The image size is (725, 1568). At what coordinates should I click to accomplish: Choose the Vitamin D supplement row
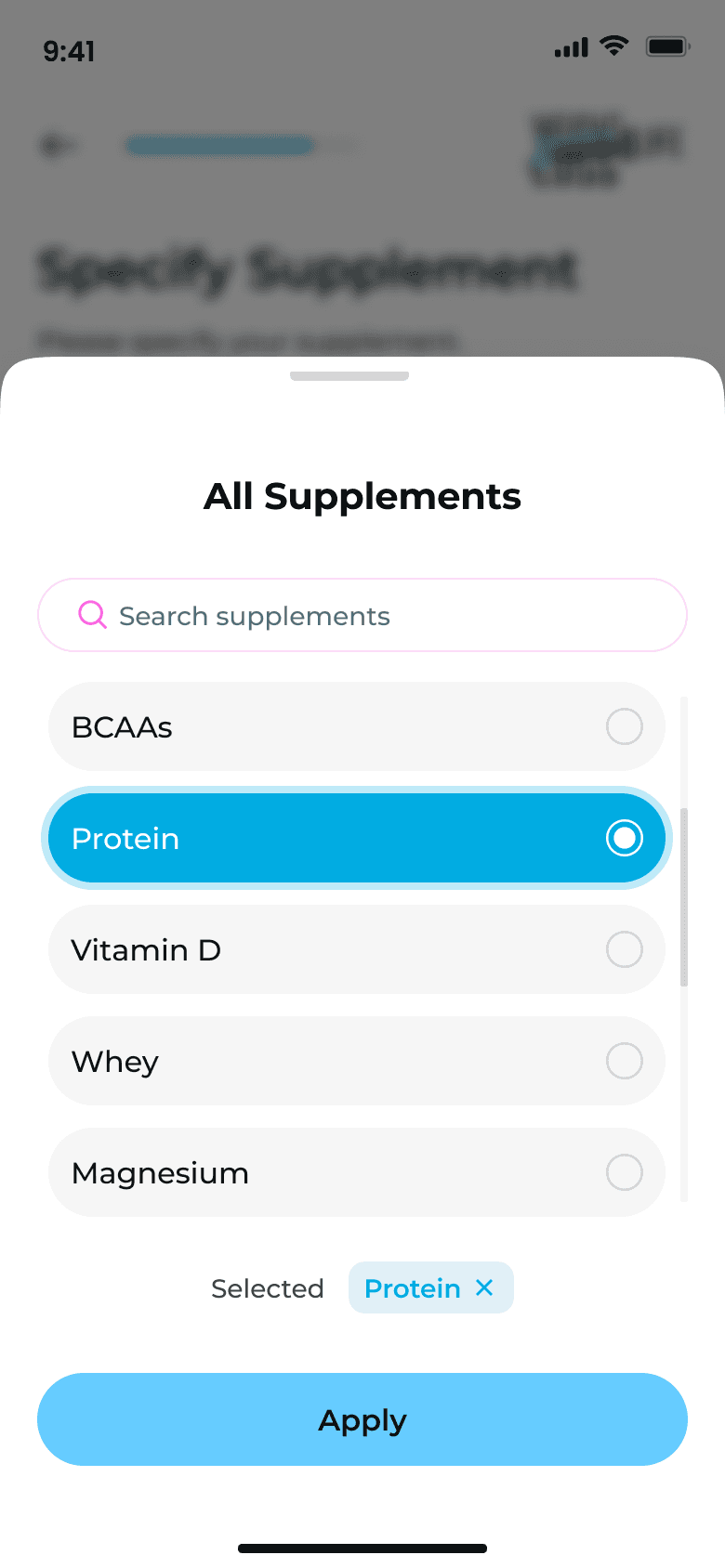coord(356,949)
